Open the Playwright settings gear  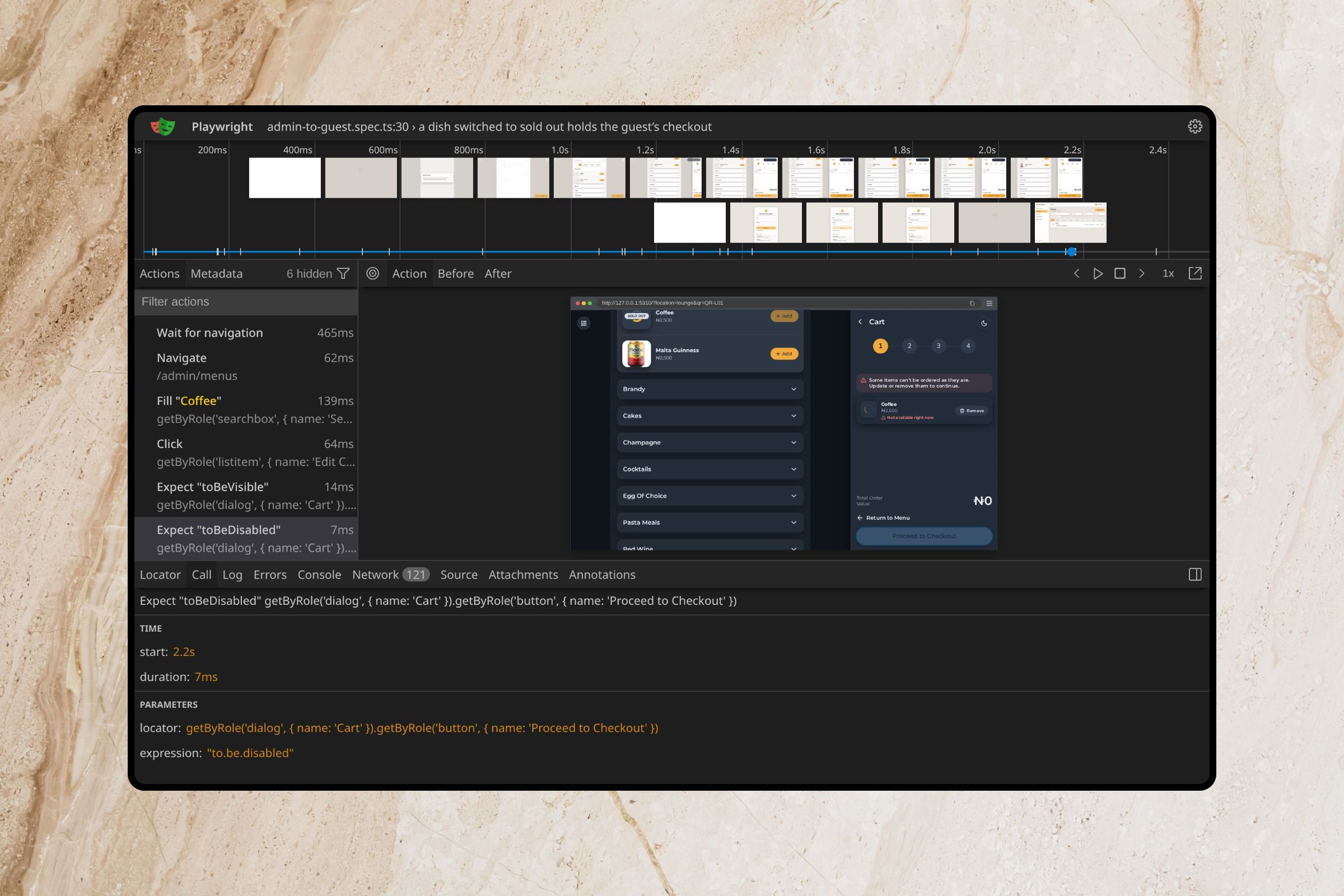point(1195,127)
